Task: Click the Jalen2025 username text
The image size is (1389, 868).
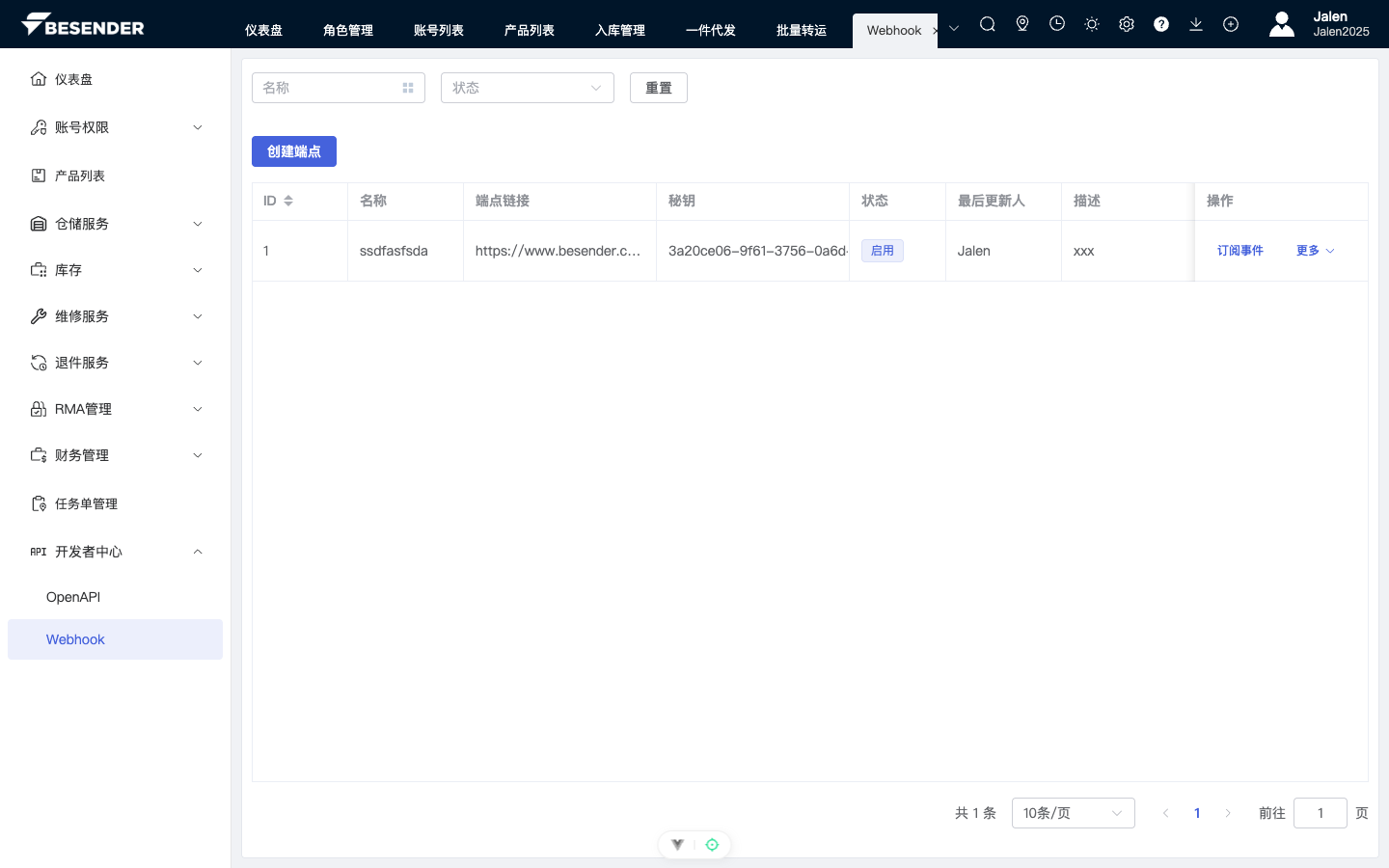Action: 1341,32
